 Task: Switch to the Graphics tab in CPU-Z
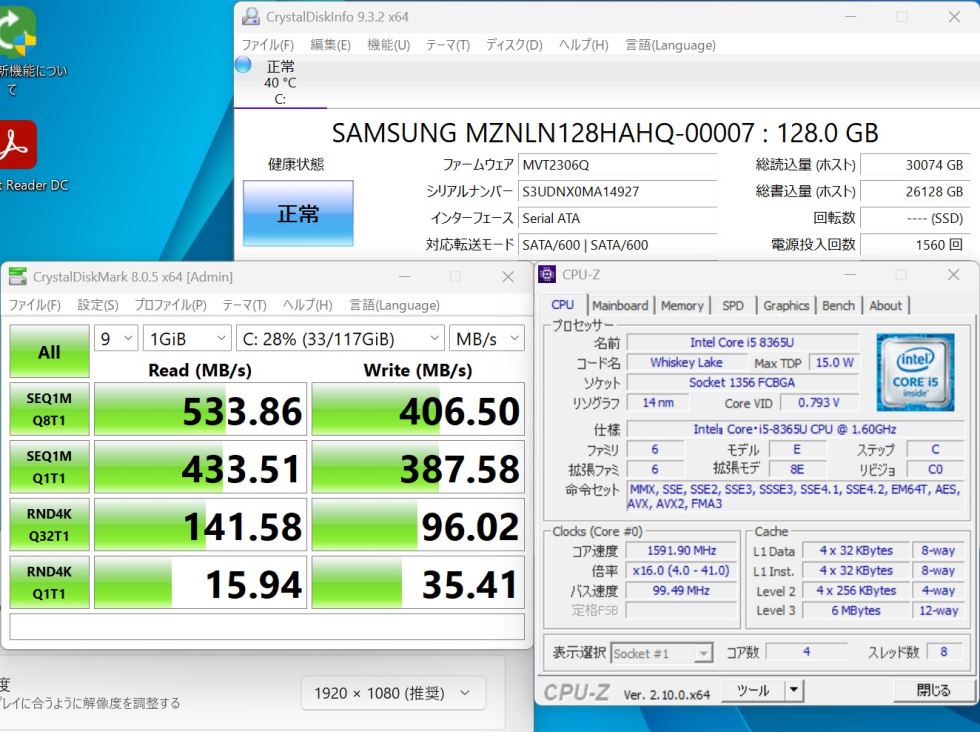tap(786, 306)
